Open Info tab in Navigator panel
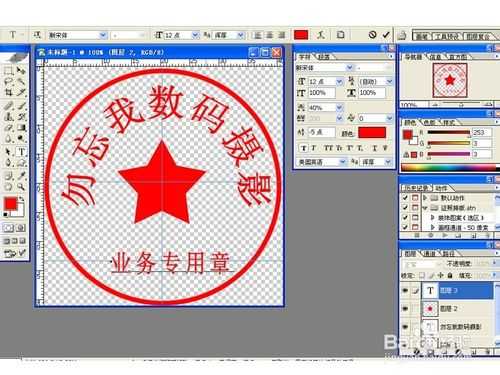 (435, 57)
